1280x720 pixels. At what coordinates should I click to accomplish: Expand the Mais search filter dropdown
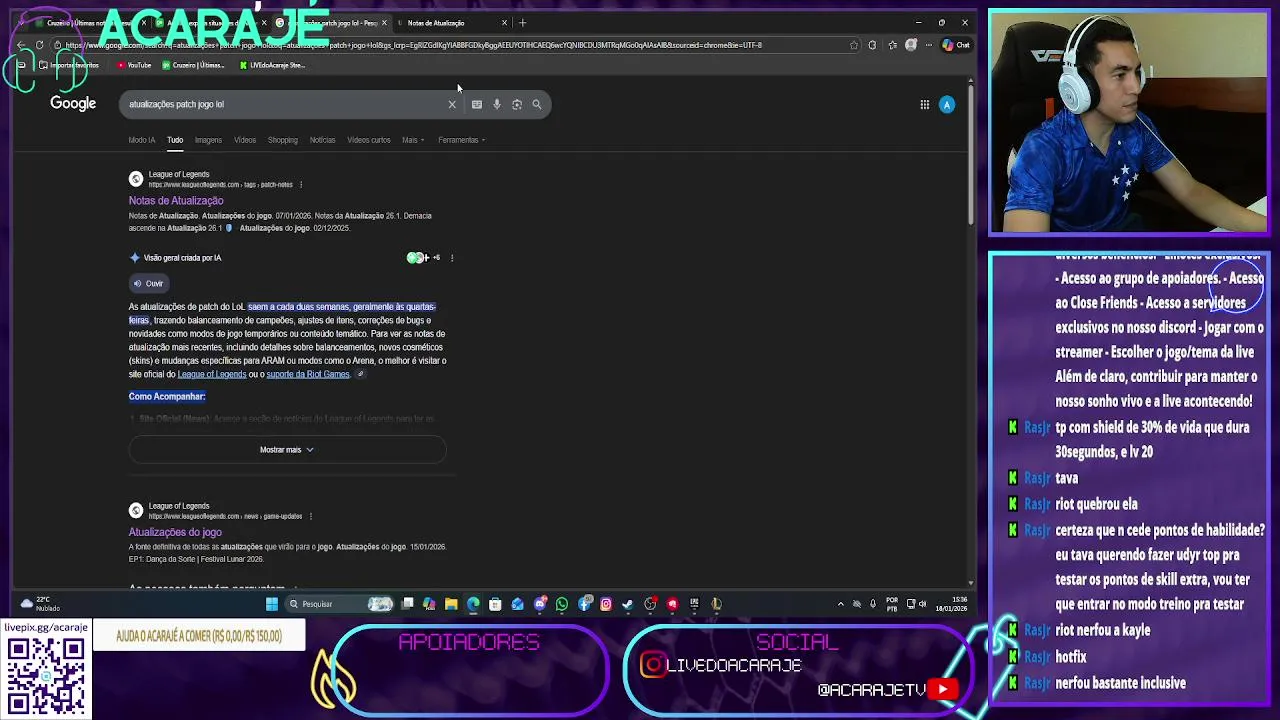pos(413,140)
